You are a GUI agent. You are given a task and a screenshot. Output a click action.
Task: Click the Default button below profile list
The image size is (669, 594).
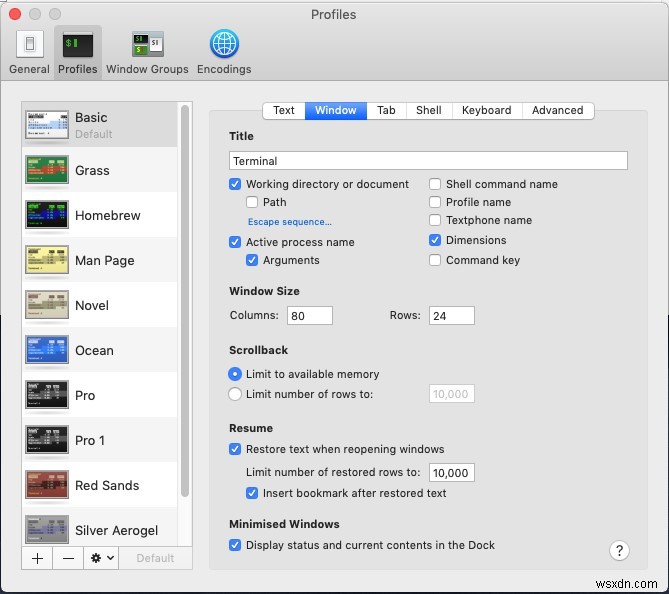click(x=155, y=558)
